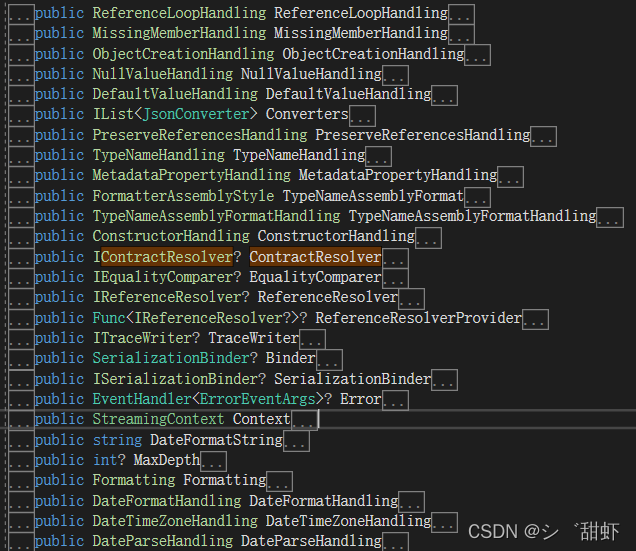Viewport: 636px width, 551px height.
Task: Expand collapsed body after ConstructorHandling property
Action: [428, 238]
